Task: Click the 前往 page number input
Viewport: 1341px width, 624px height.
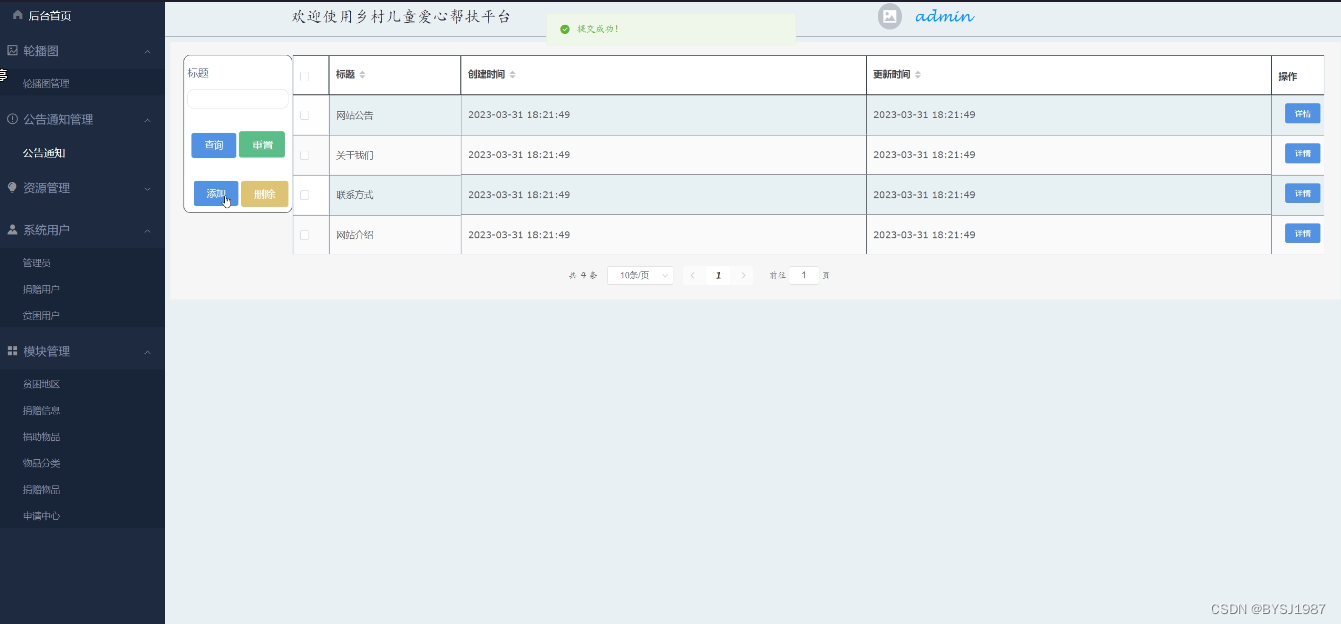Action: pos(804,275)
